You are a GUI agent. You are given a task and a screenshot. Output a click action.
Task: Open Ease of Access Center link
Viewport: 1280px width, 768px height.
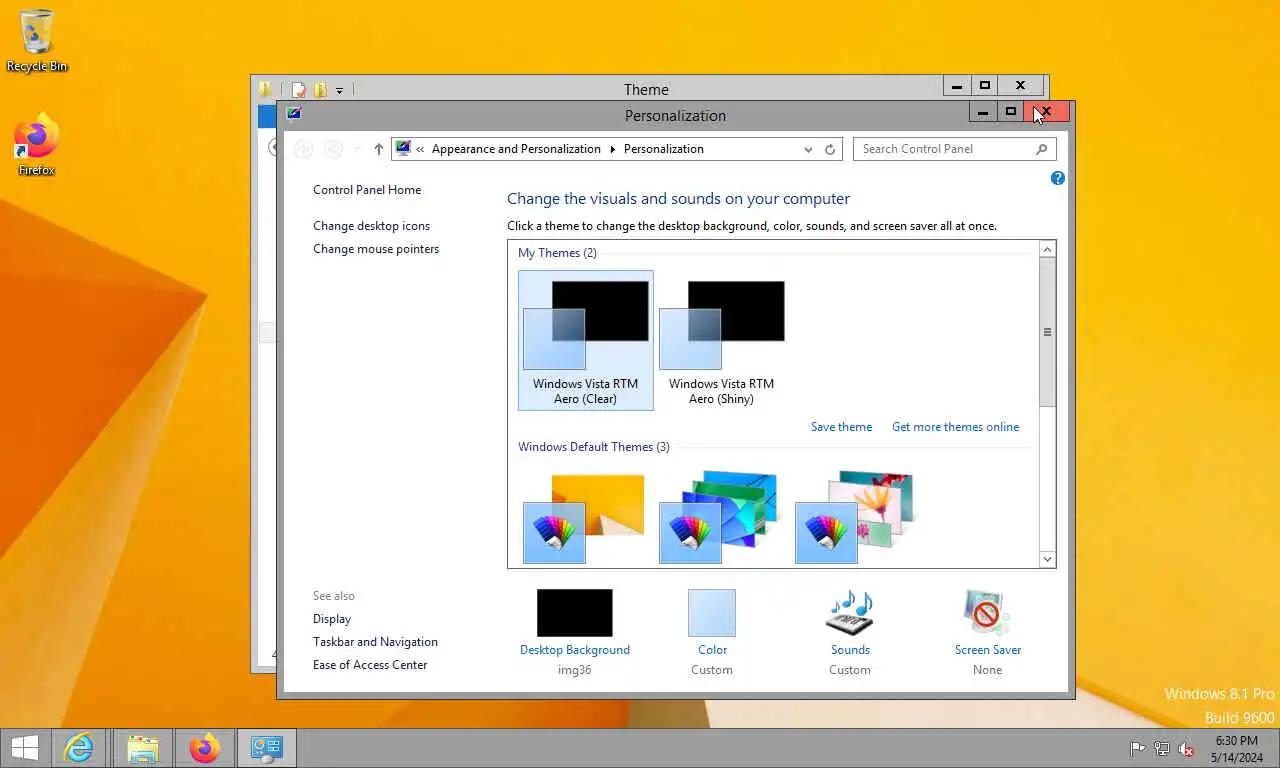coord(370,665)
